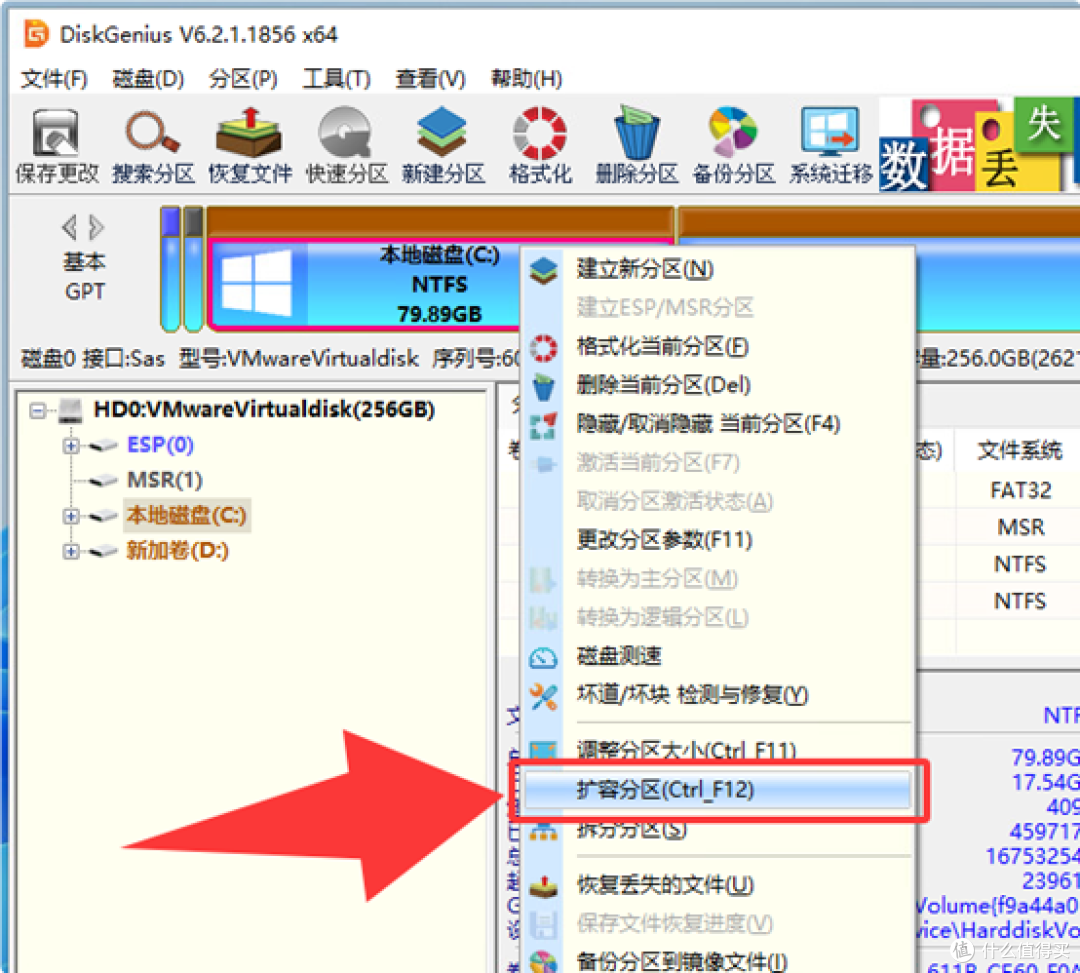The image size is (1080, 973).
Task: Click the DiskGenius app logo in the title bar
Action: 36,33
